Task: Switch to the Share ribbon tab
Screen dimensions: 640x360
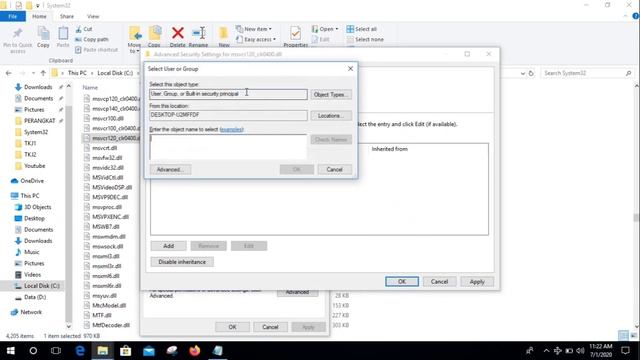Action: click(x=67, y=16)
